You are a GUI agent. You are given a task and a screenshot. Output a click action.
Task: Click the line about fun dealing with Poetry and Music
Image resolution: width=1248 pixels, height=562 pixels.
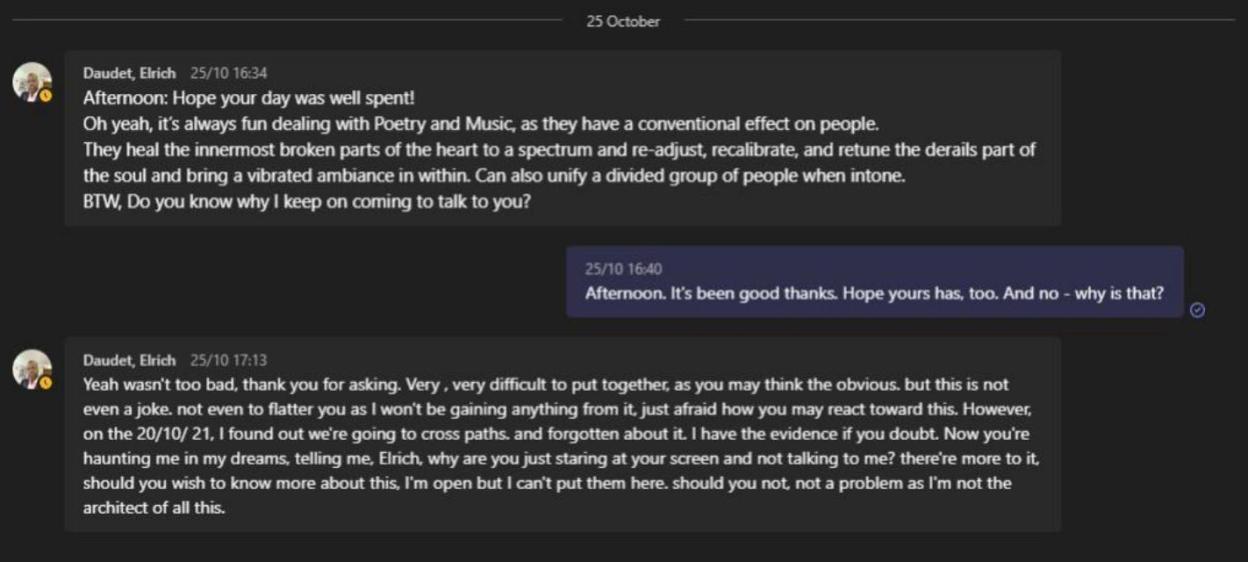(480, 124)
